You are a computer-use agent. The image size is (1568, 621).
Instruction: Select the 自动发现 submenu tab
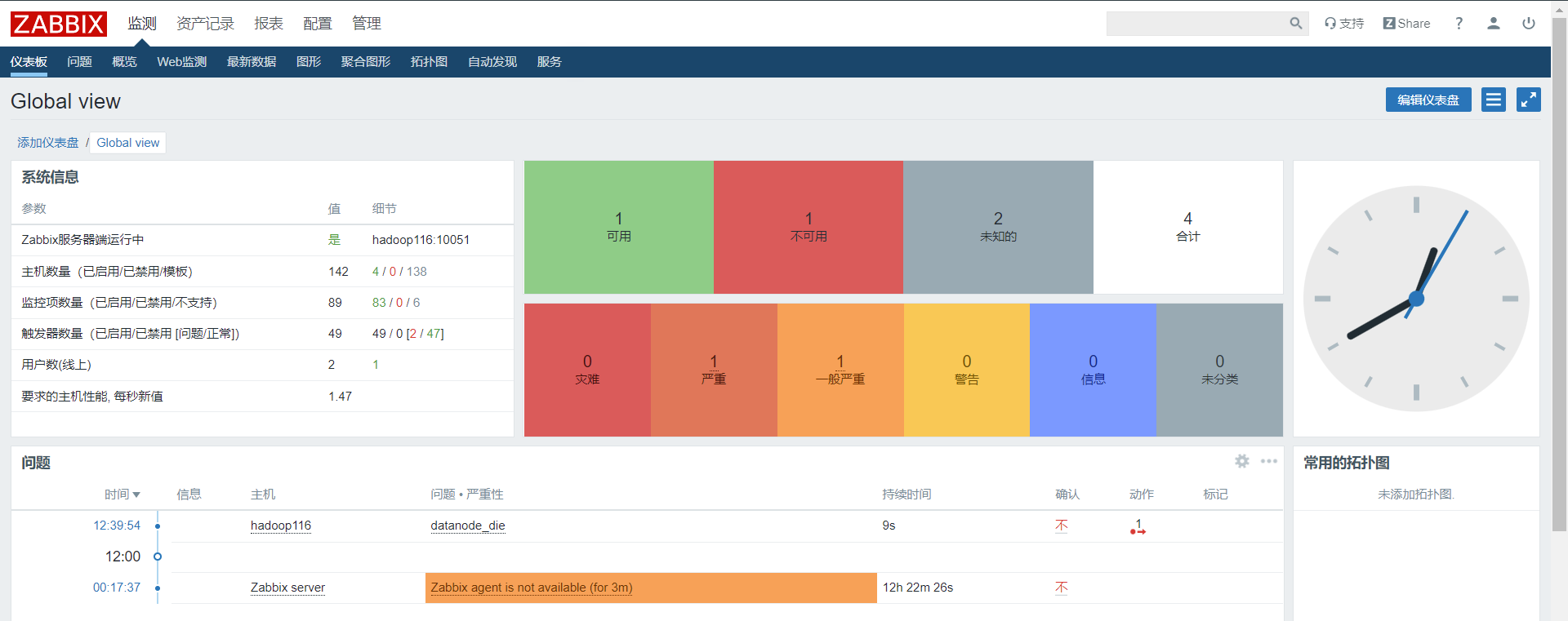coord(492,62)
